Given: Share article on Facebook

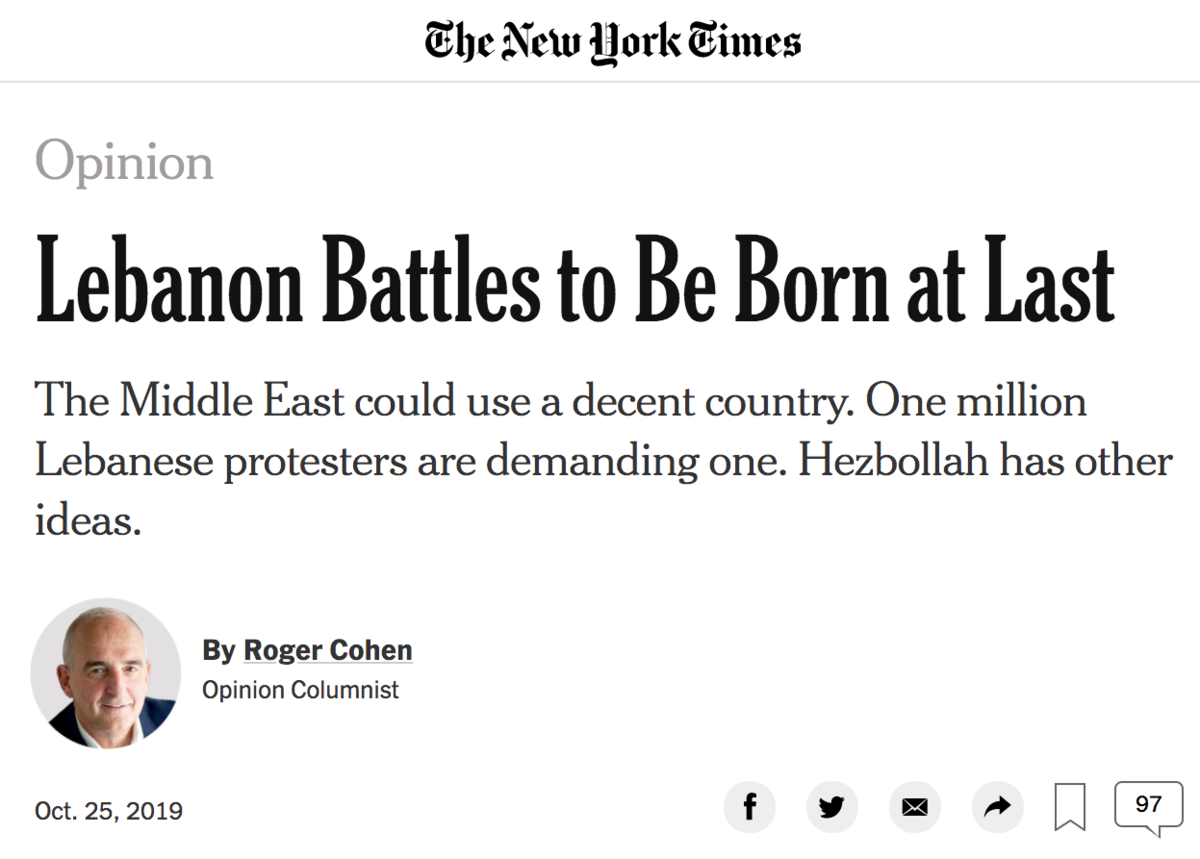Looking at the screenshot, I should [x=749, y=806].
